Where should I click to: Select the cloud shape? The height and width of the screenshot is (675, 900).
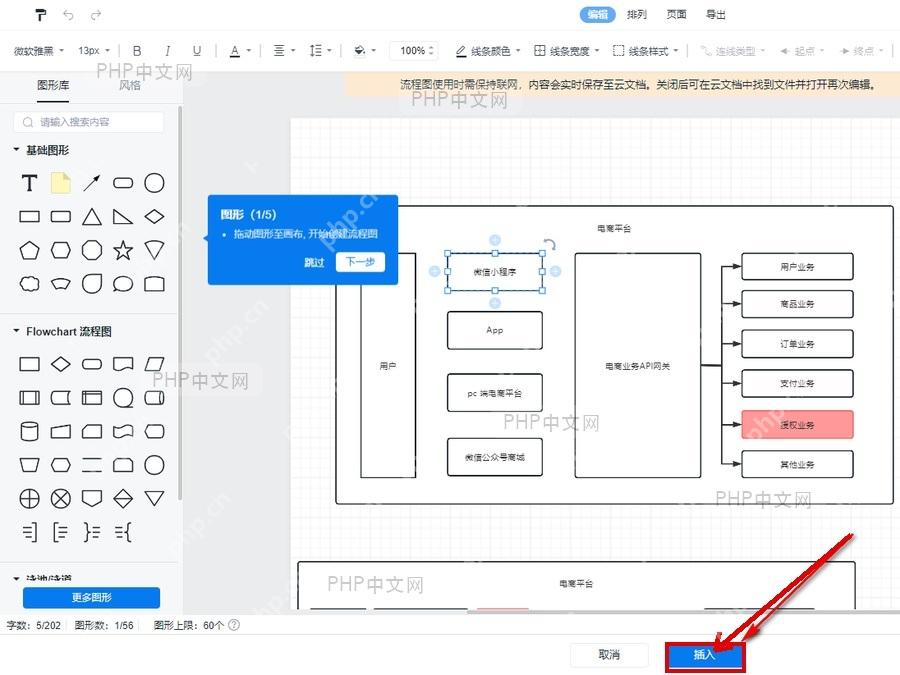[29, 284]
